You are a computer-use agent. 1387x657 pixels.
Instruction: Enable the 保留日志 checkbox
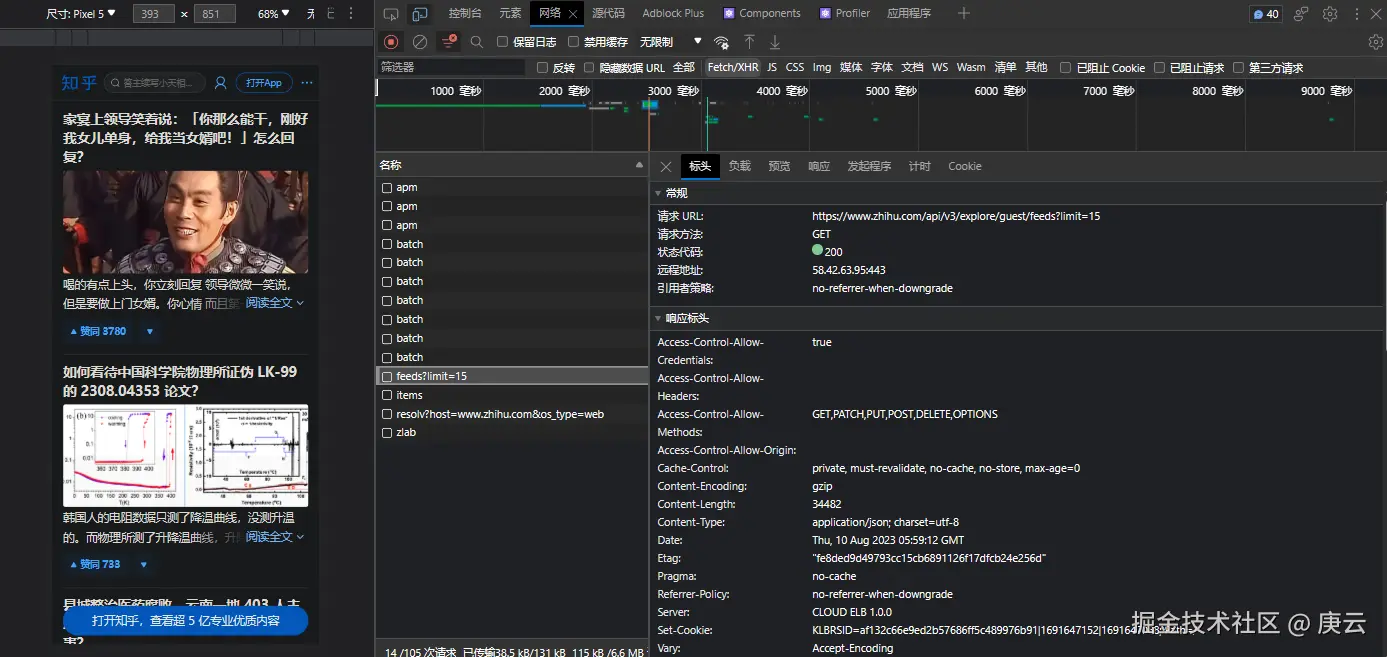[503, 42]
